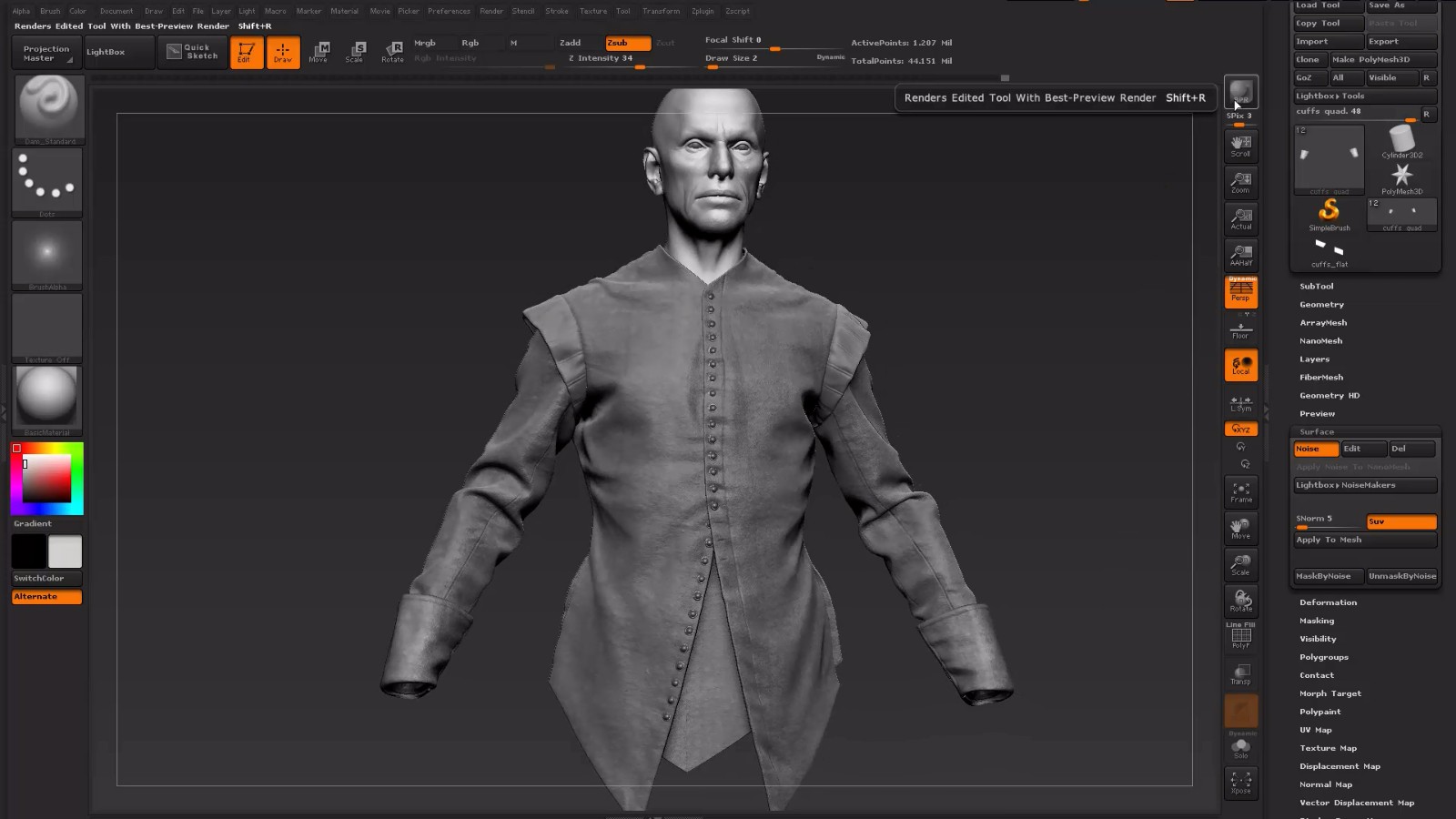Image resolution: width=1456 pixels, height=819 pixels.
Task: Toggle Zsub sculpt mode
Action: [x=628, y=43]
